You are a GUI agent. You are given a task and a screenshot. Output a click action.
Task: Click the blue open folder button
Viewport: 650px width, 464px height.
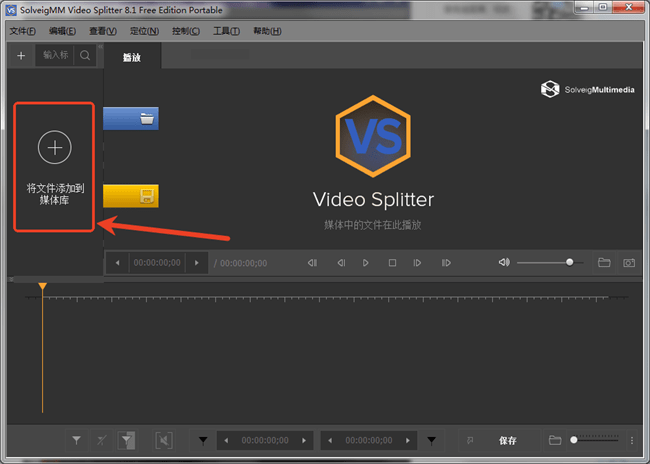131,119
